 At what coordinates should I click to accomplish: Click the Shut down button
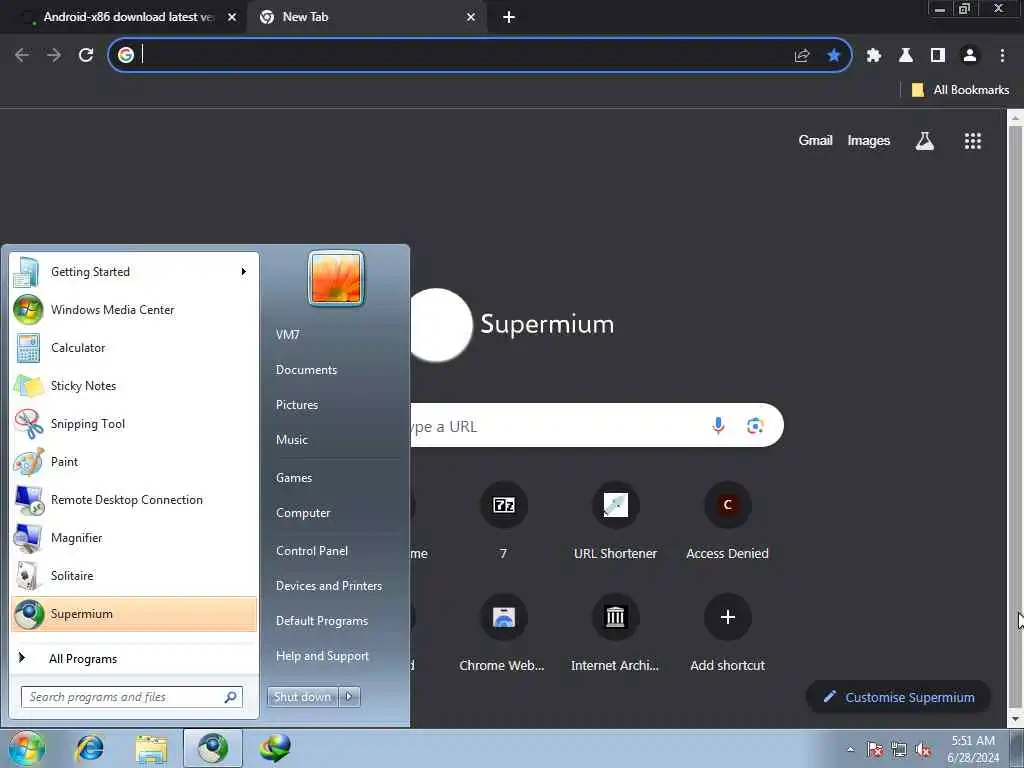pos(302,697)
